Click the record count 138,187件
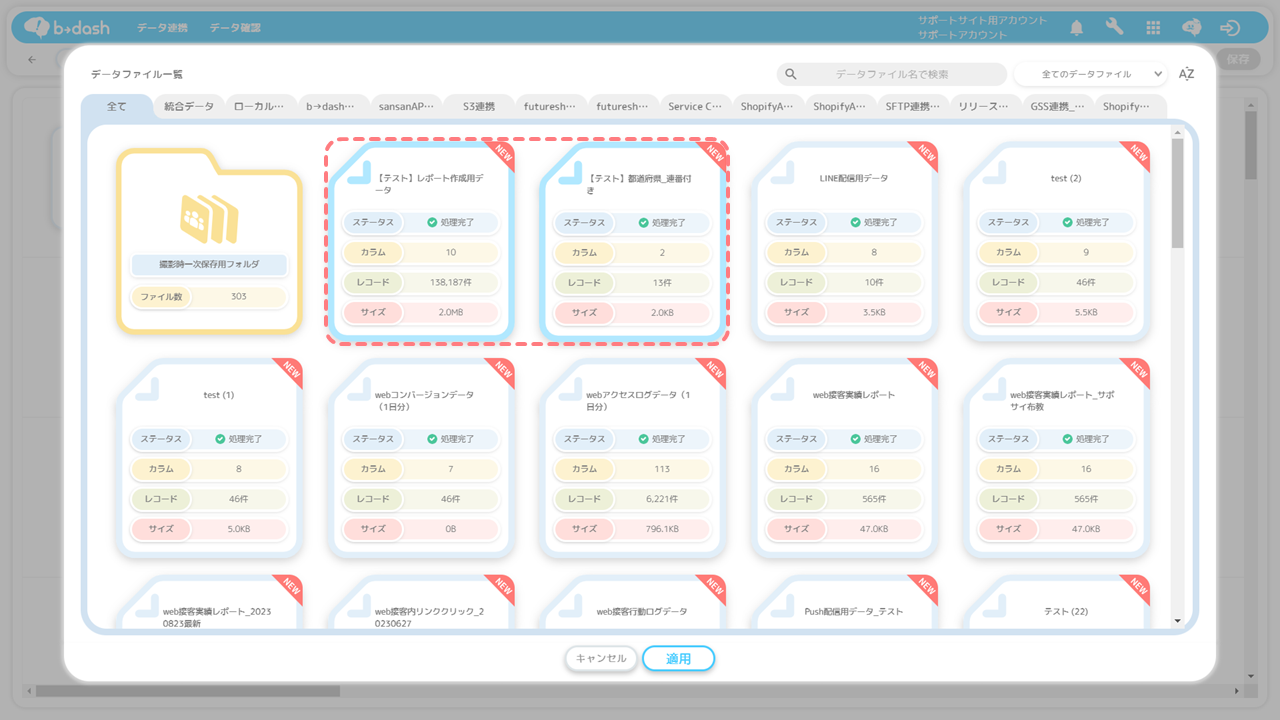The height and width of the screenshot is (720, 1280). pyautogui.click(x=449, y=282)
